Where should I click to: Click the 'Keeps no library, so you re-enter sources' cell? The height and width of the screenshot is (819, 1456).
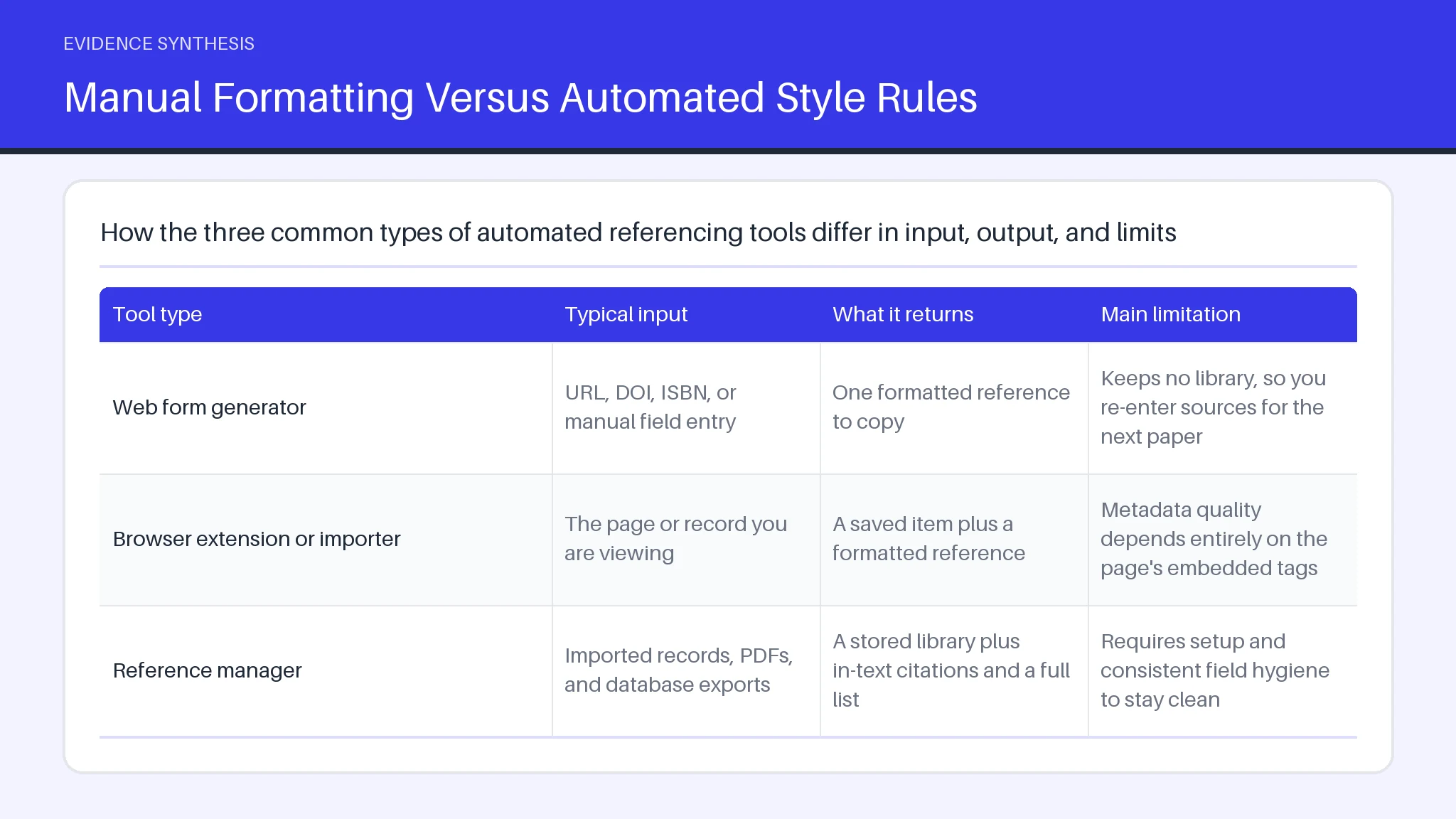click(x=1223, y=408)
